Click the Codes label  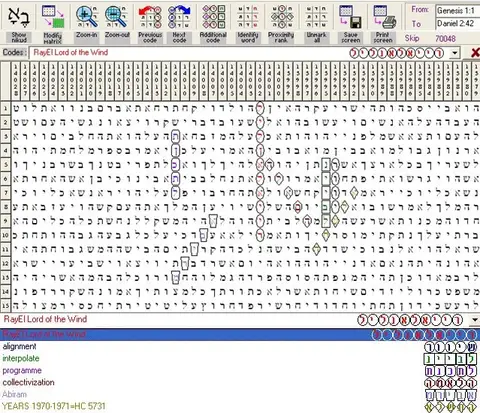click(14, 52)
